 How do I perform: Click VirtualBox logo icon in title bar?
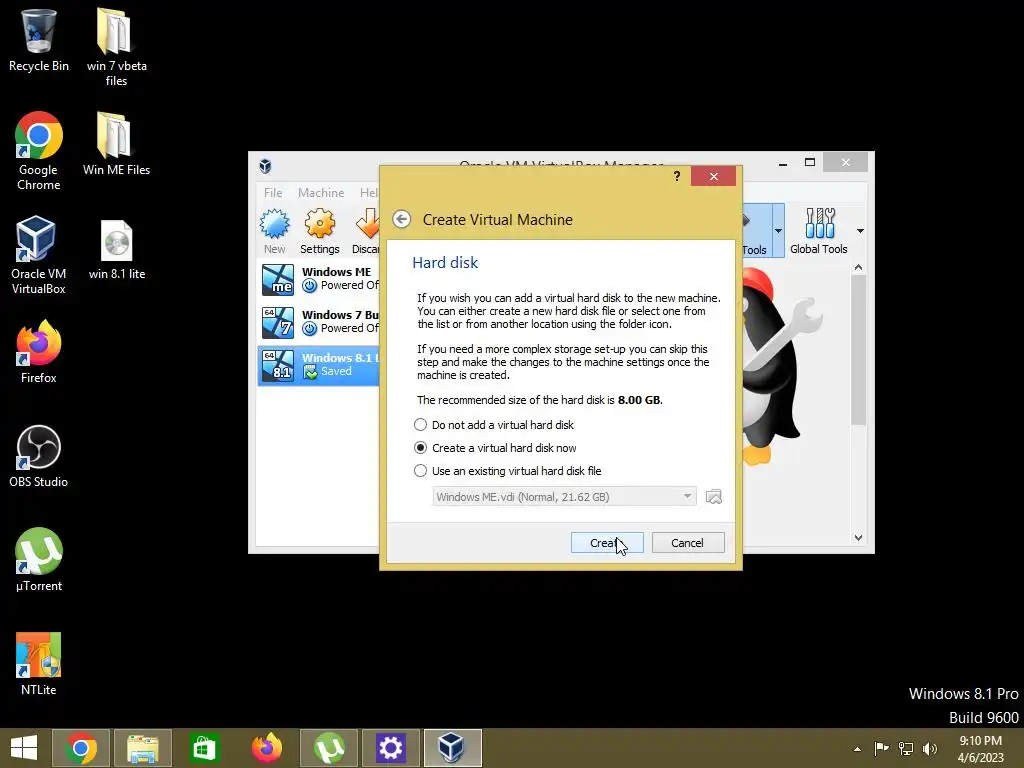(265, 166)
